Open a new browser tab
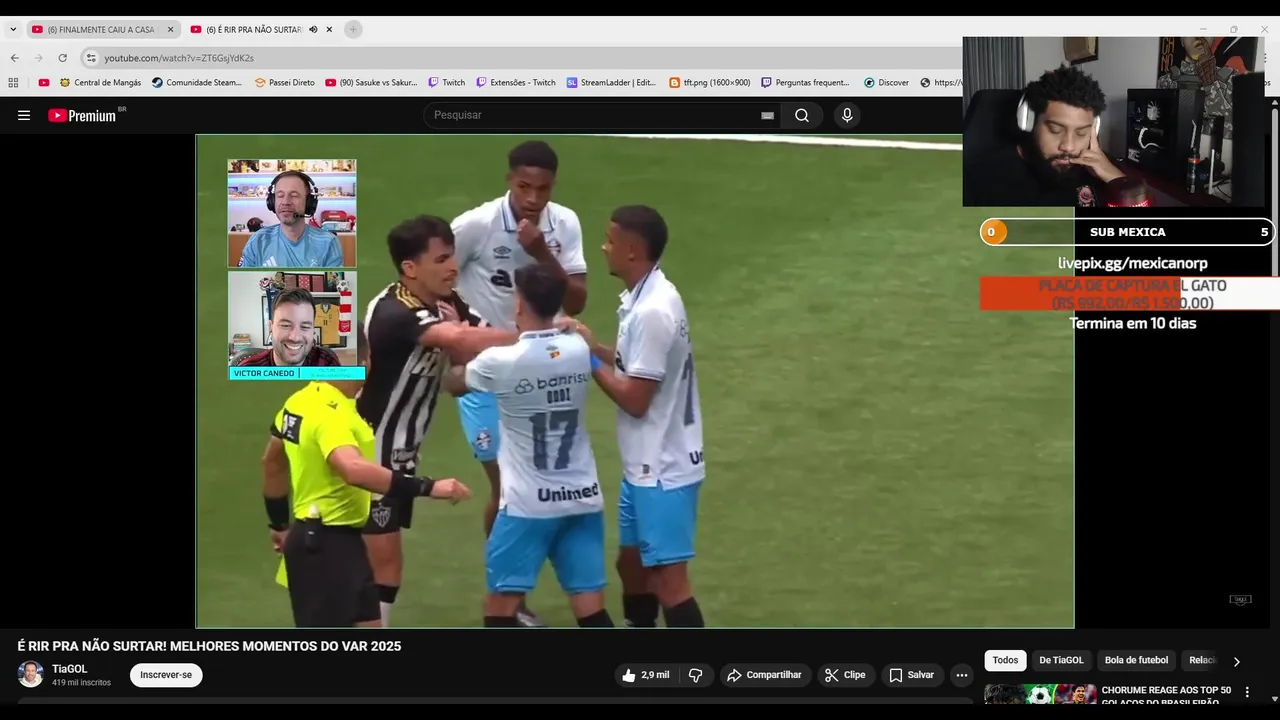This screenshot has height=720, width=1280. tap(353, 30)
